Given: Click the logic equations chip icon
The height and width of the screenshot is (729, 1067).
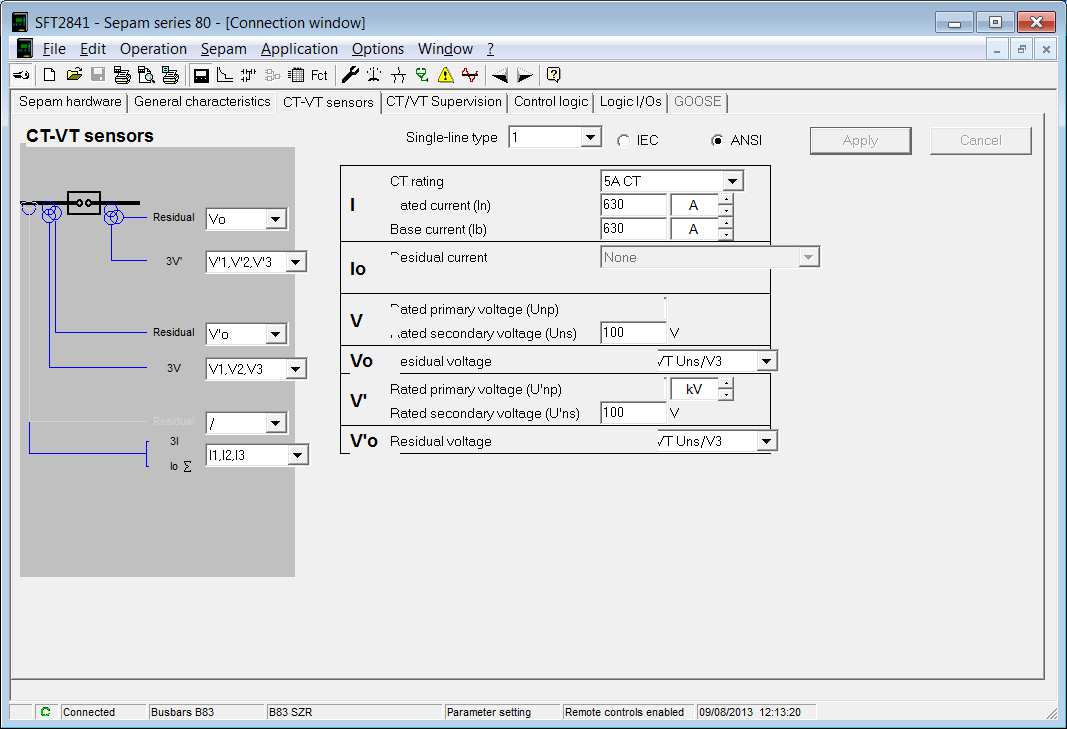Looking at the screenshot, I should click(x=248, y=75).
